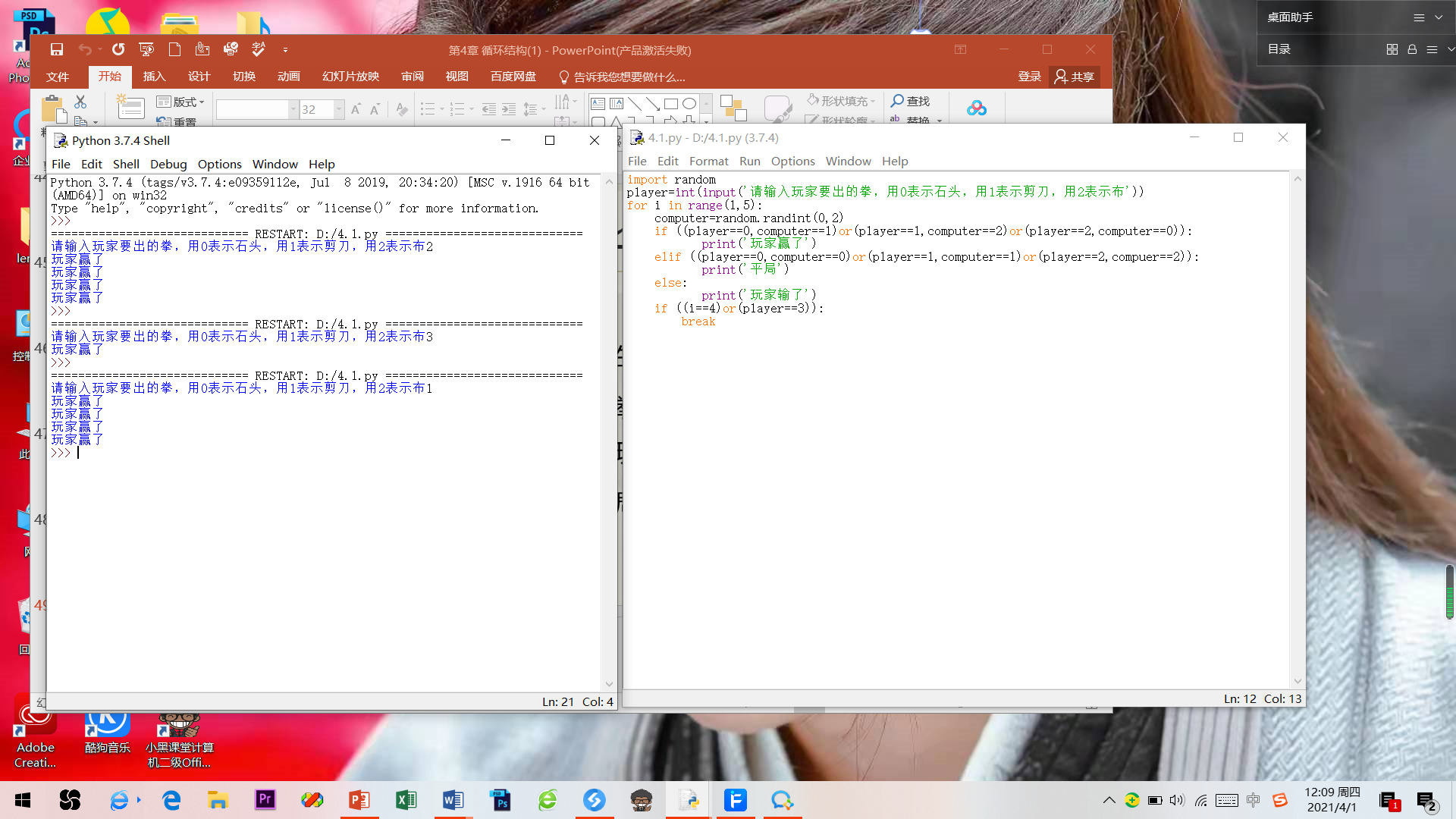Select the oval shape in the gallery
The image size is (1456, 819).
689,103
